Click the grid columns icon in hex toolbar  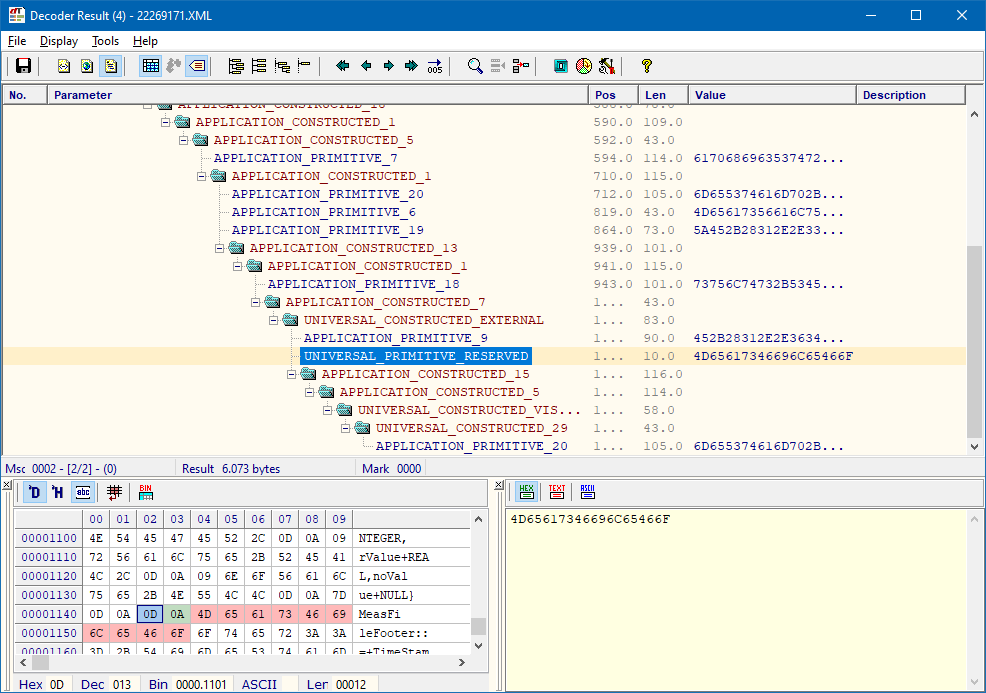pyautogui.click(x=114, y=492)
